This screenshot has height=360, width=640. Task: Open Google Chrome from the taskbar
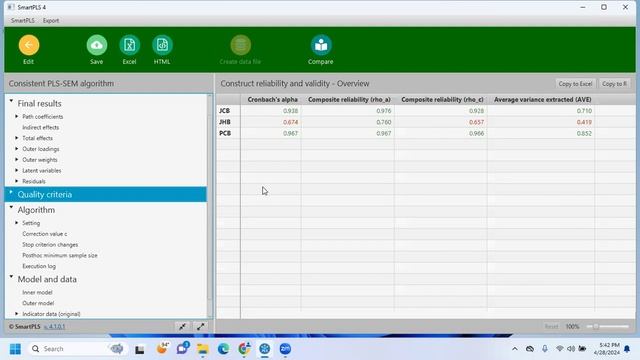(244, 349)
